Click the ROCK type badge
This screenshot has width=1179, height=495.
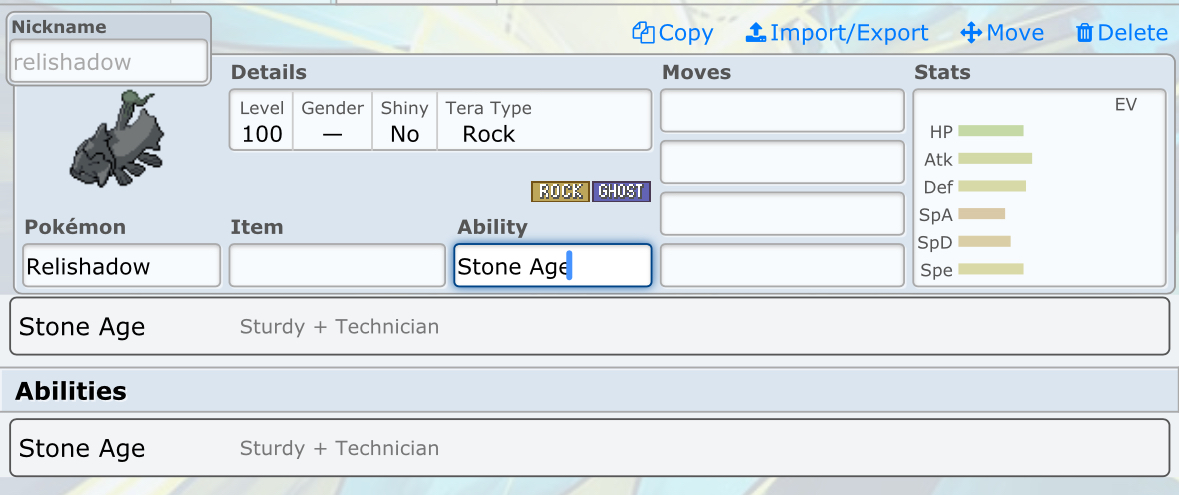coord(560,191)
